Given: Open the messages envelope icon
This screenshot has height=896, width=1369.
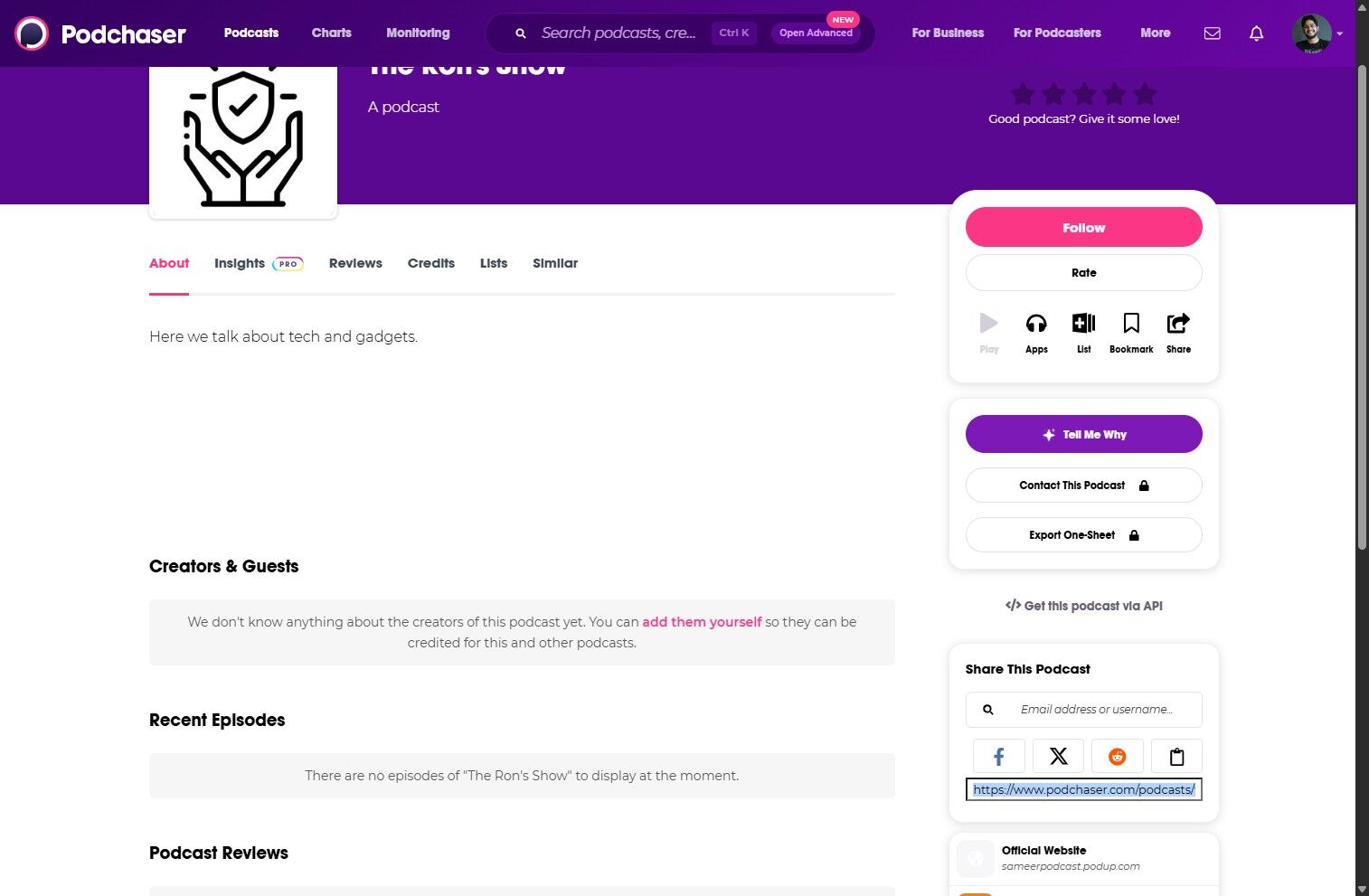Looking at the screenshot, I should [1213, 33].
